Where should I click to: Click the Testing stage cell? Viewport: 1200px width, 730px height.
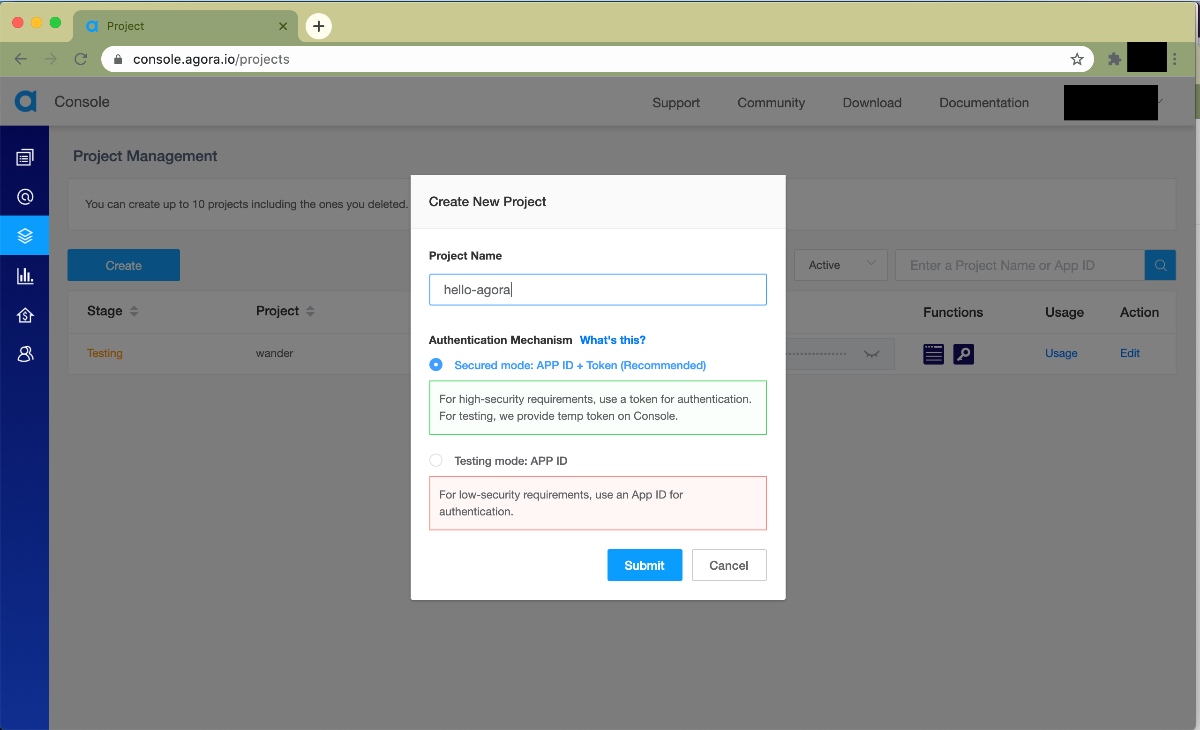pyautogui.click(x=105, y=353)
